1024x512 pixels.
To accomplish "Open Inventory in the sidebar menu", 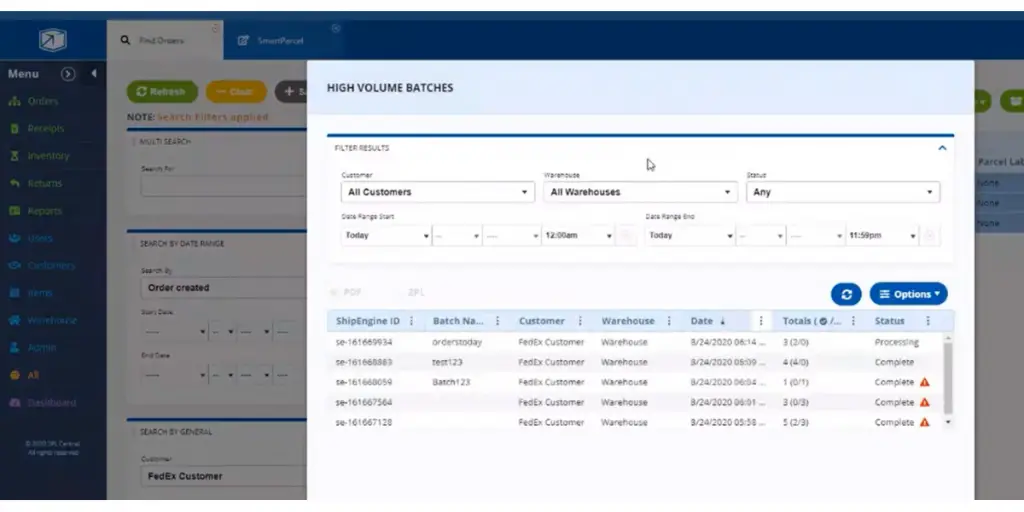I will pyautogui.click(x=48, y=156).
